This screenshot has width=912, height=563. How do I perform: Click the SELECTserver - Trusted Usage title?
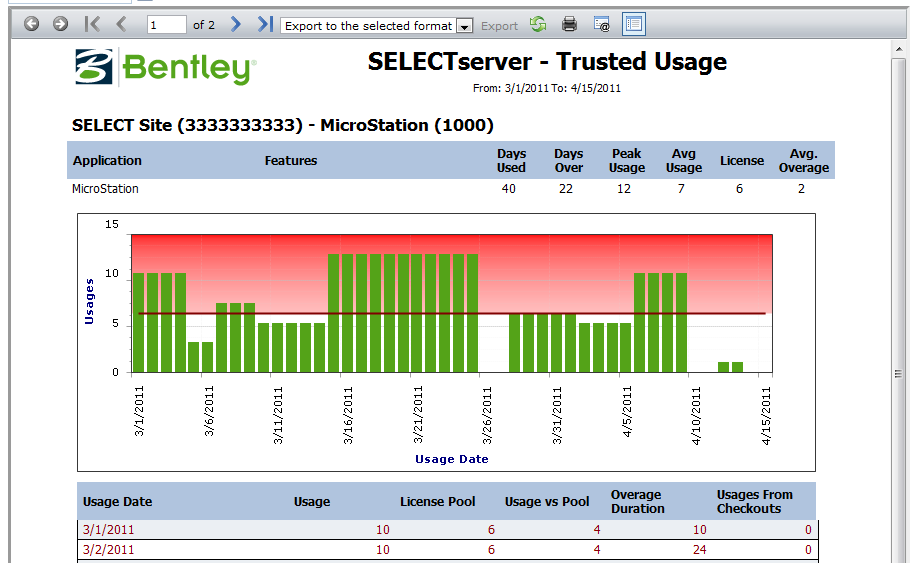coord(547,62)
